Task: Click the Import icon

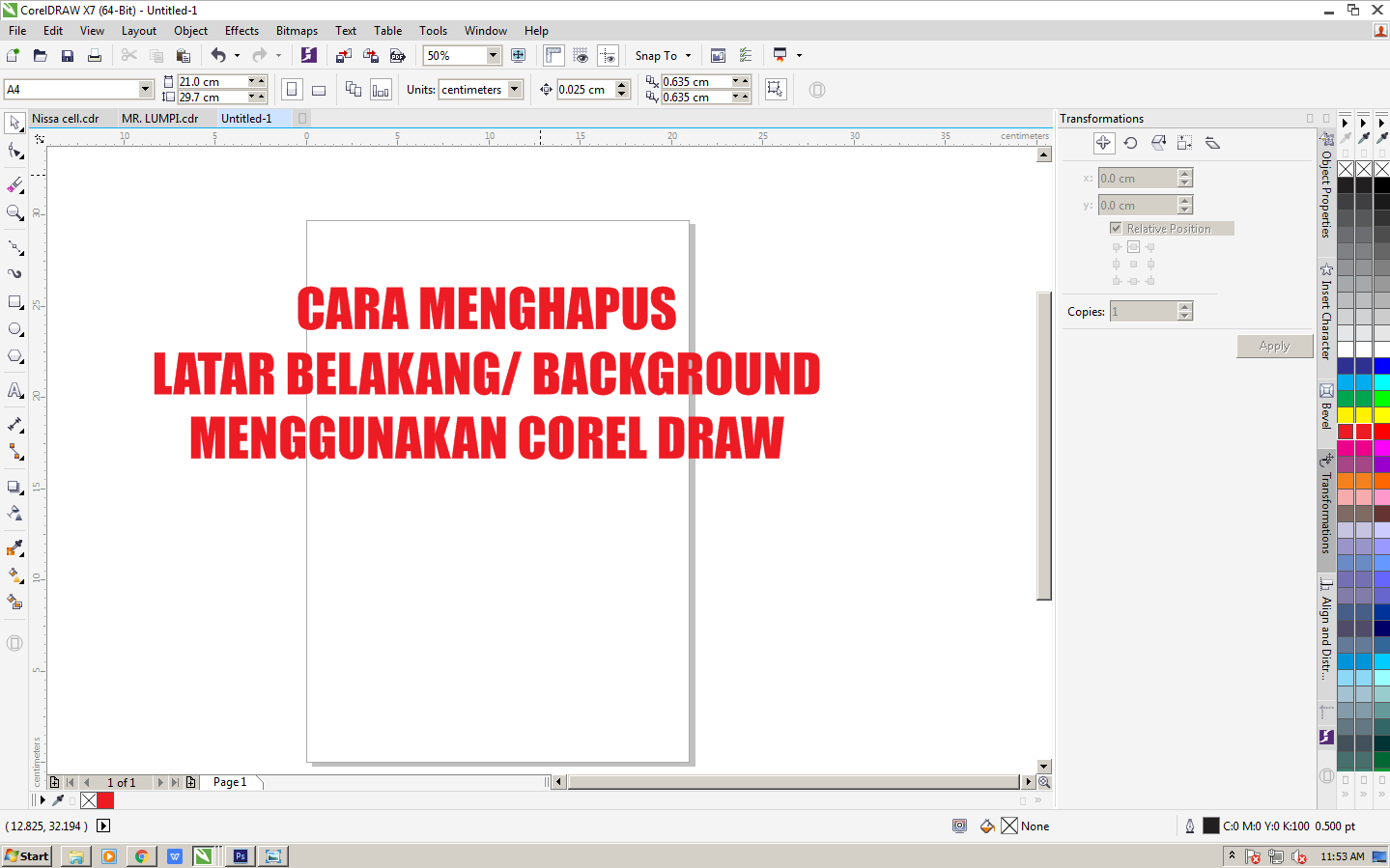Action: pyautogui.click(x=343, y=56)
